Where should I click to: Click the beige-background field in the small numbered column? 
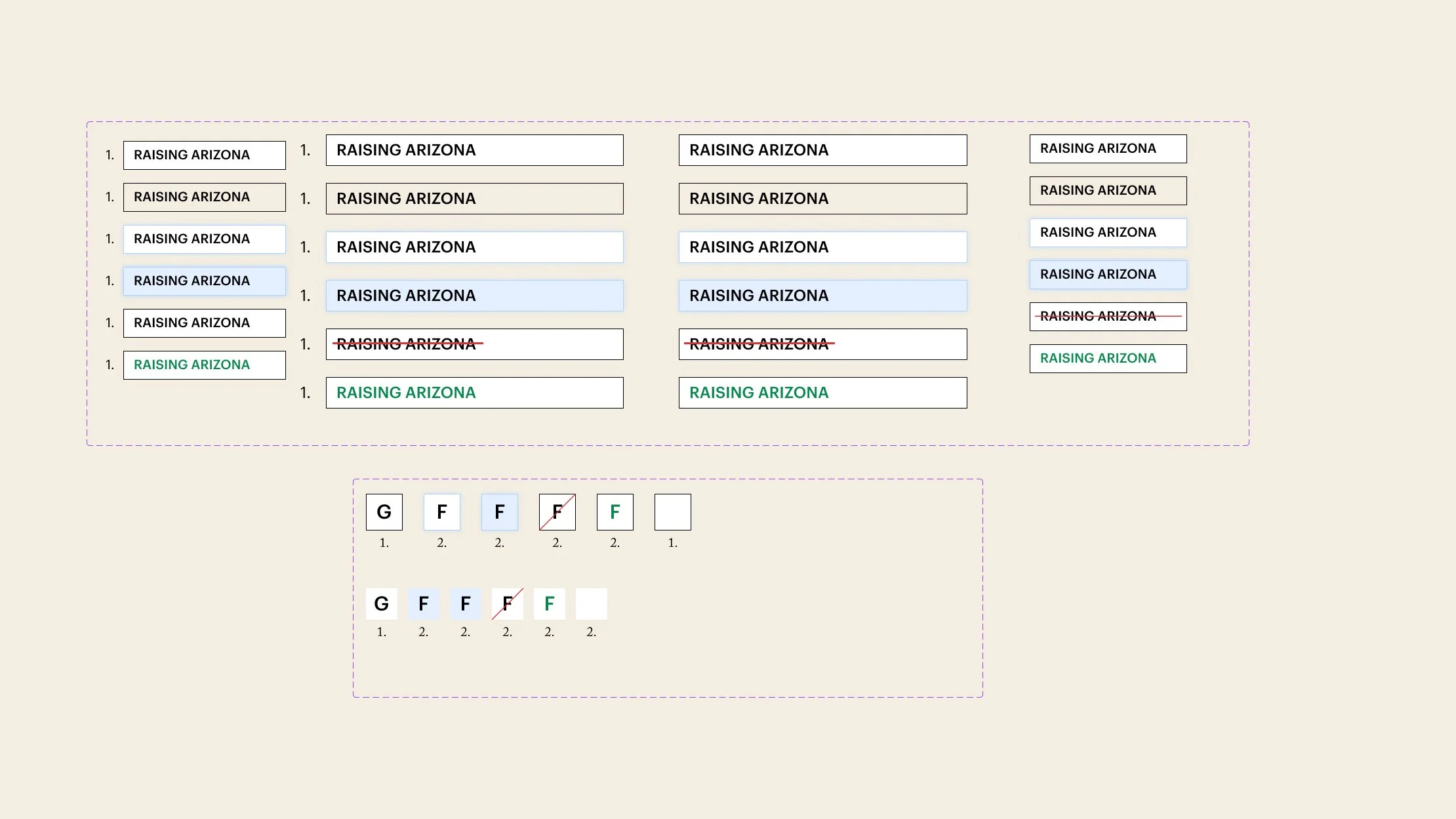[204, 197]
